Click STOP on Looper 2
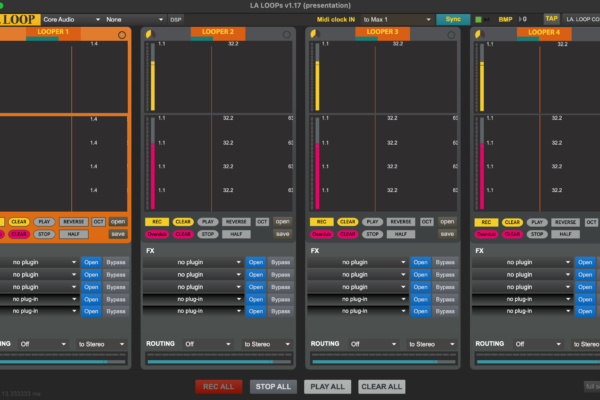The height and width of the screenshot is (400, 600). tap(208, 234)
